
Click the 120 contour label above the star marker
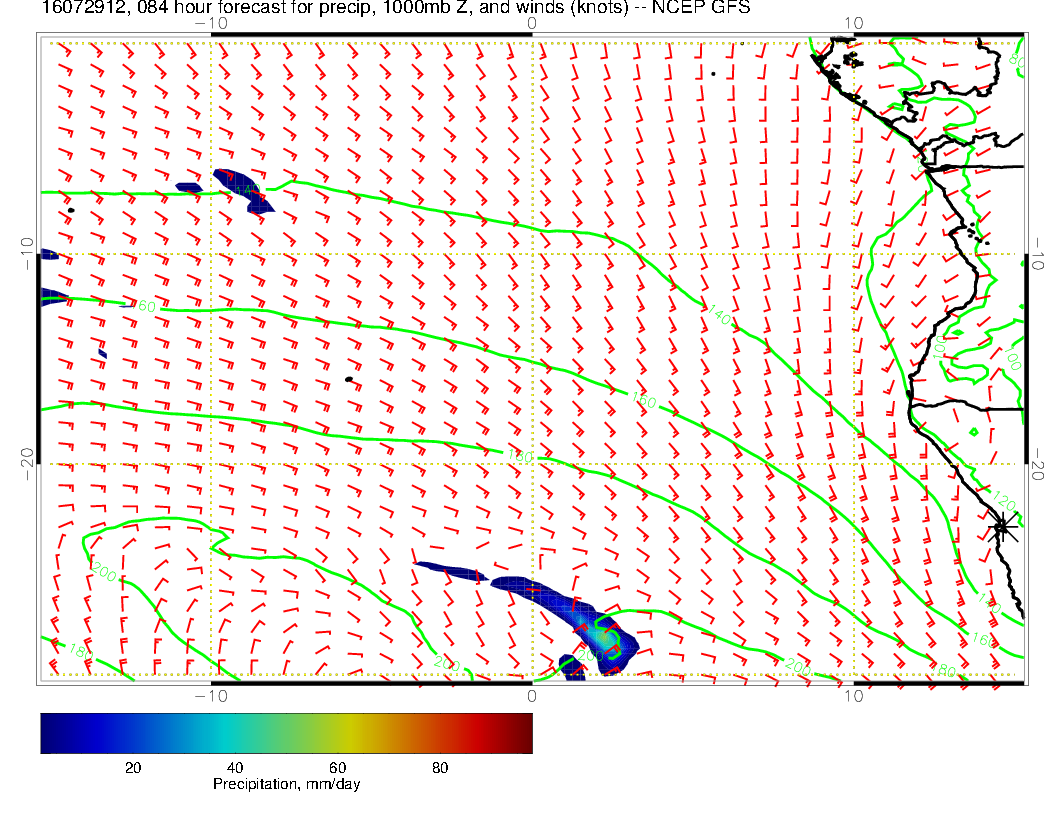click(x=1003, y=501)
